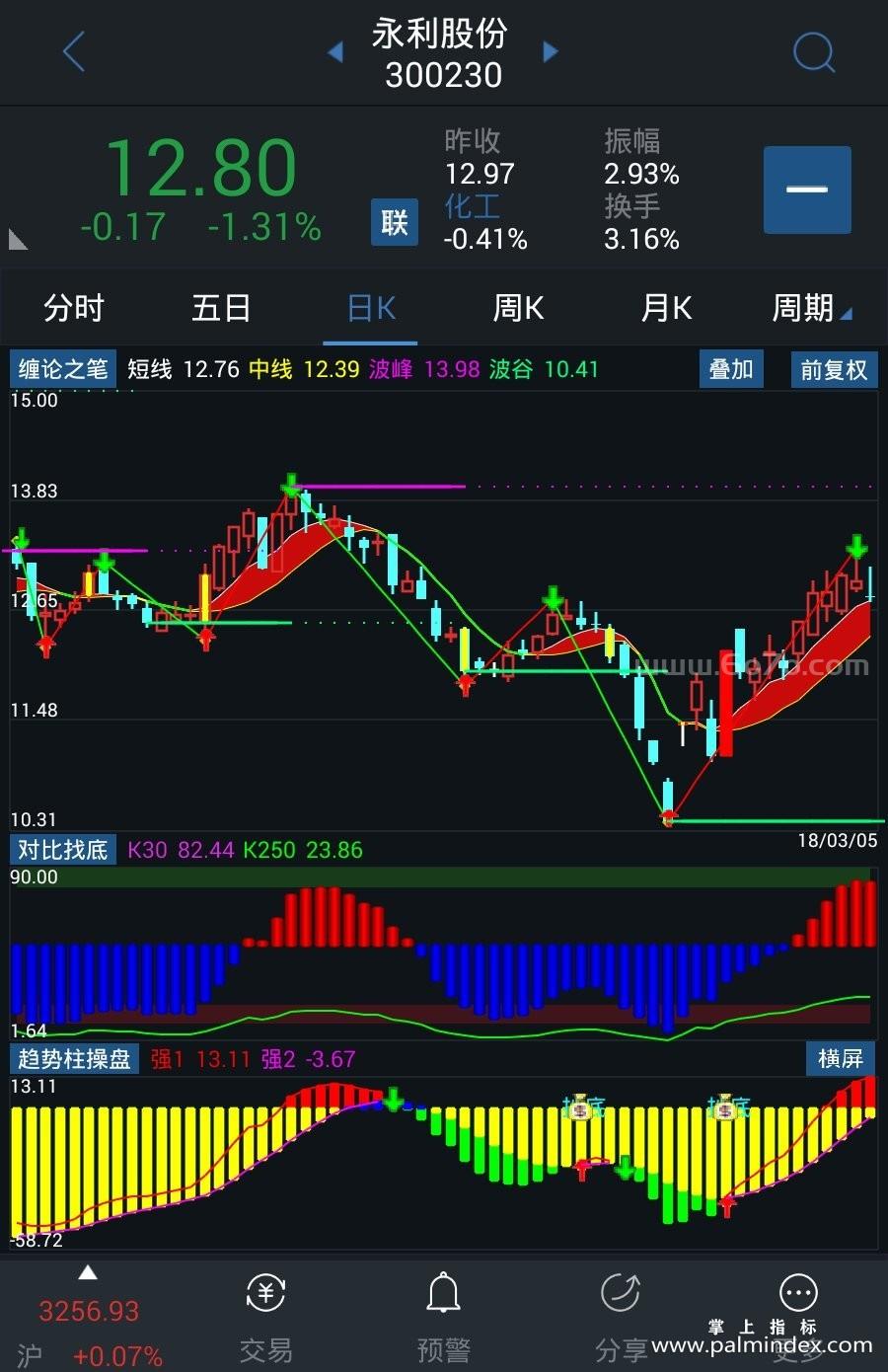Tap the date label 18/03/05 on chart
The height and width of the screenshot is (1372, 888).
837,840
